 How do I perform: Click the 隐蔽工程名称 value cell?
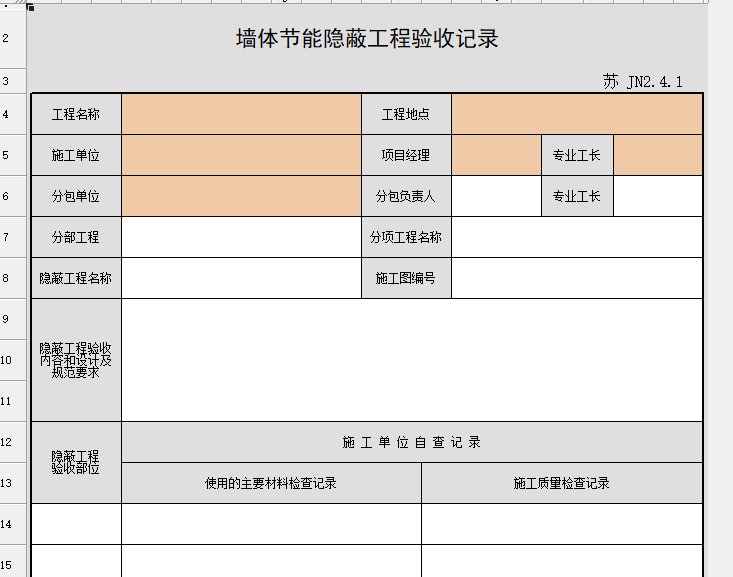point(241,278)
